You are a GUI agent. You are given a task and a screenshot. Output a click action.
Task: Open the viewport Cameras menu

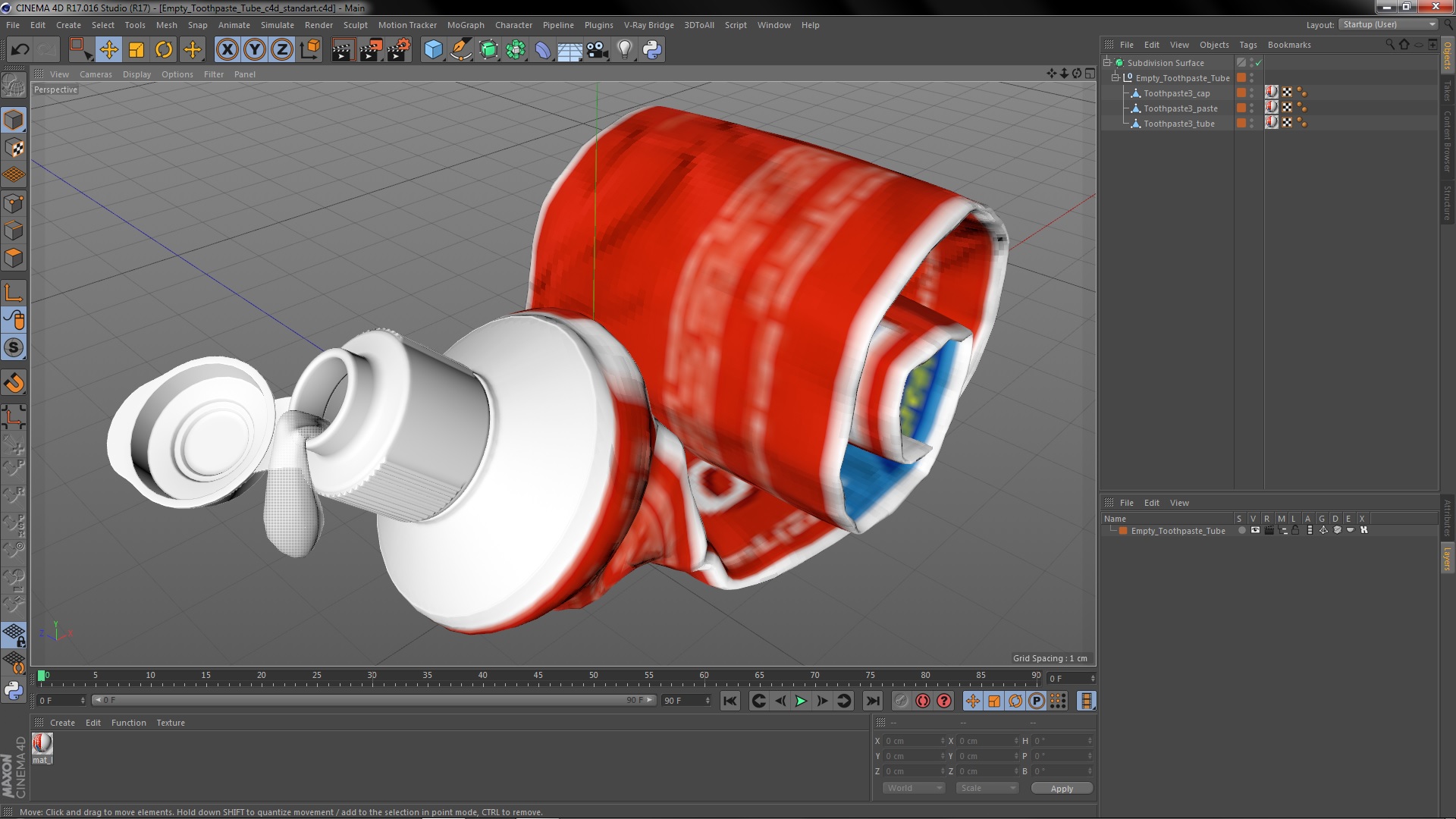pos(96,74)
